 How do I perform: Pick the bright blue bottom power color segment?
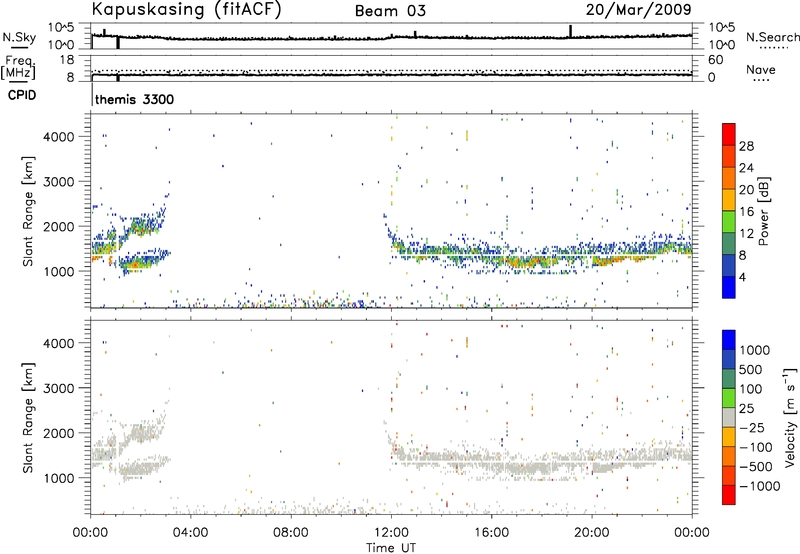(x=729, y=288)
